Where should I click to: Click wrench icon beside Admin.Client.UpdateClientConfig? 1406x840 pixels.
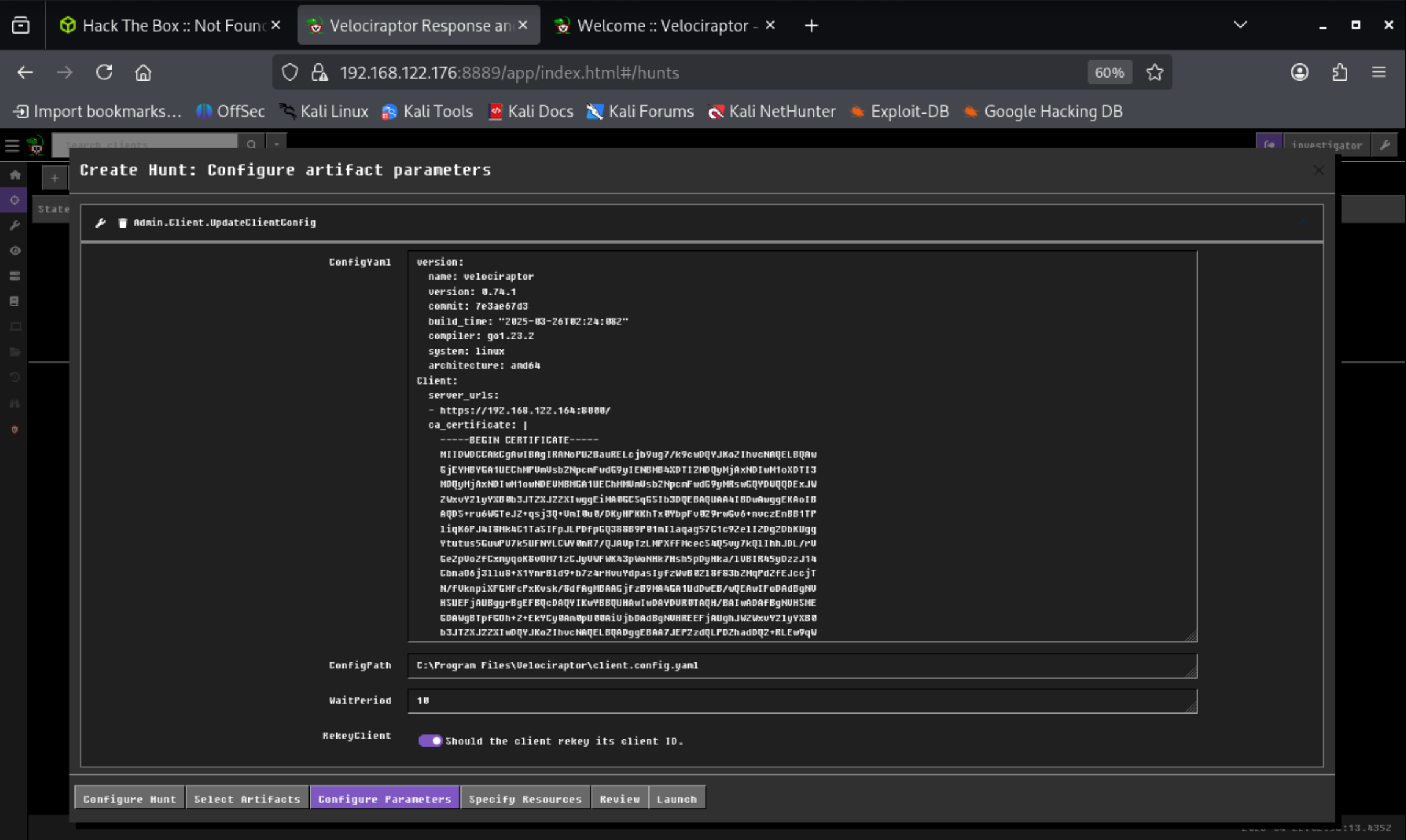tap(101, 223)
